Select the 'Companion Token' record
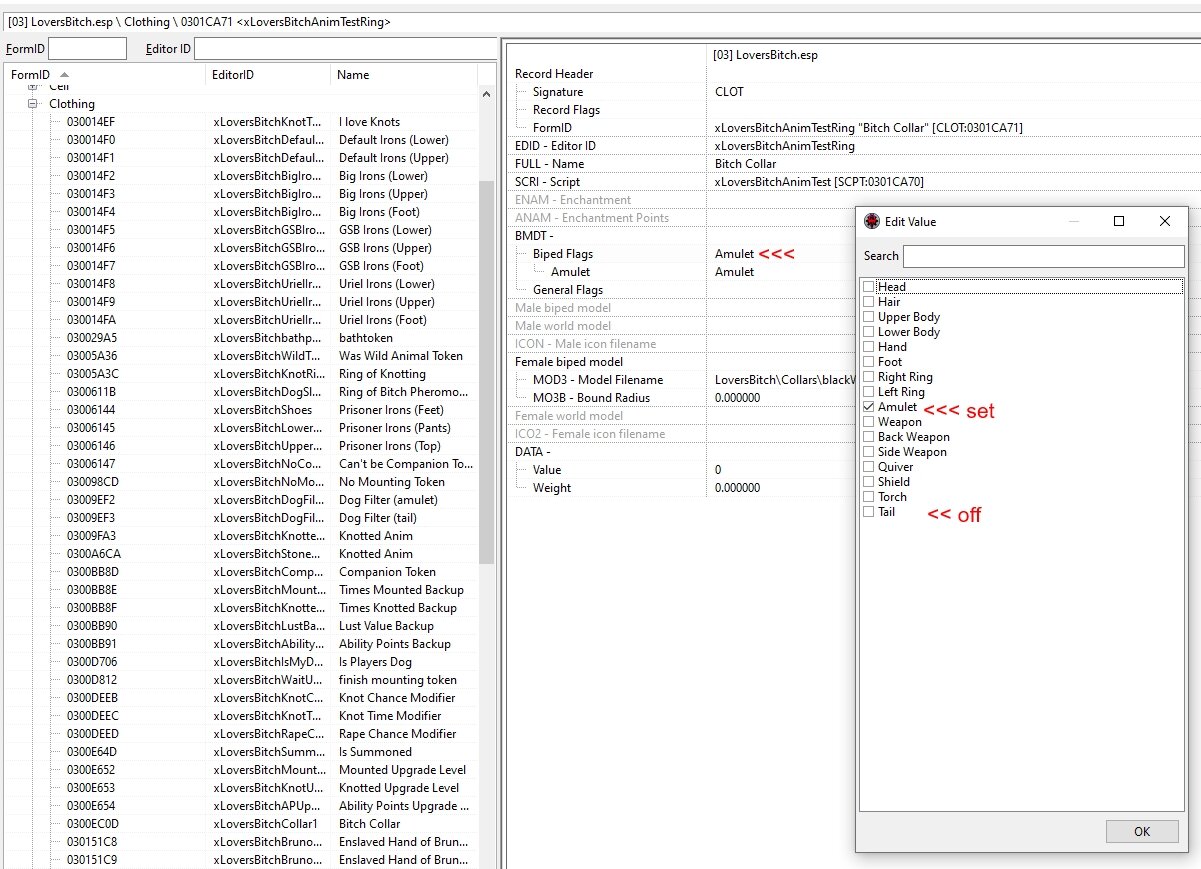 coord(240,572)
